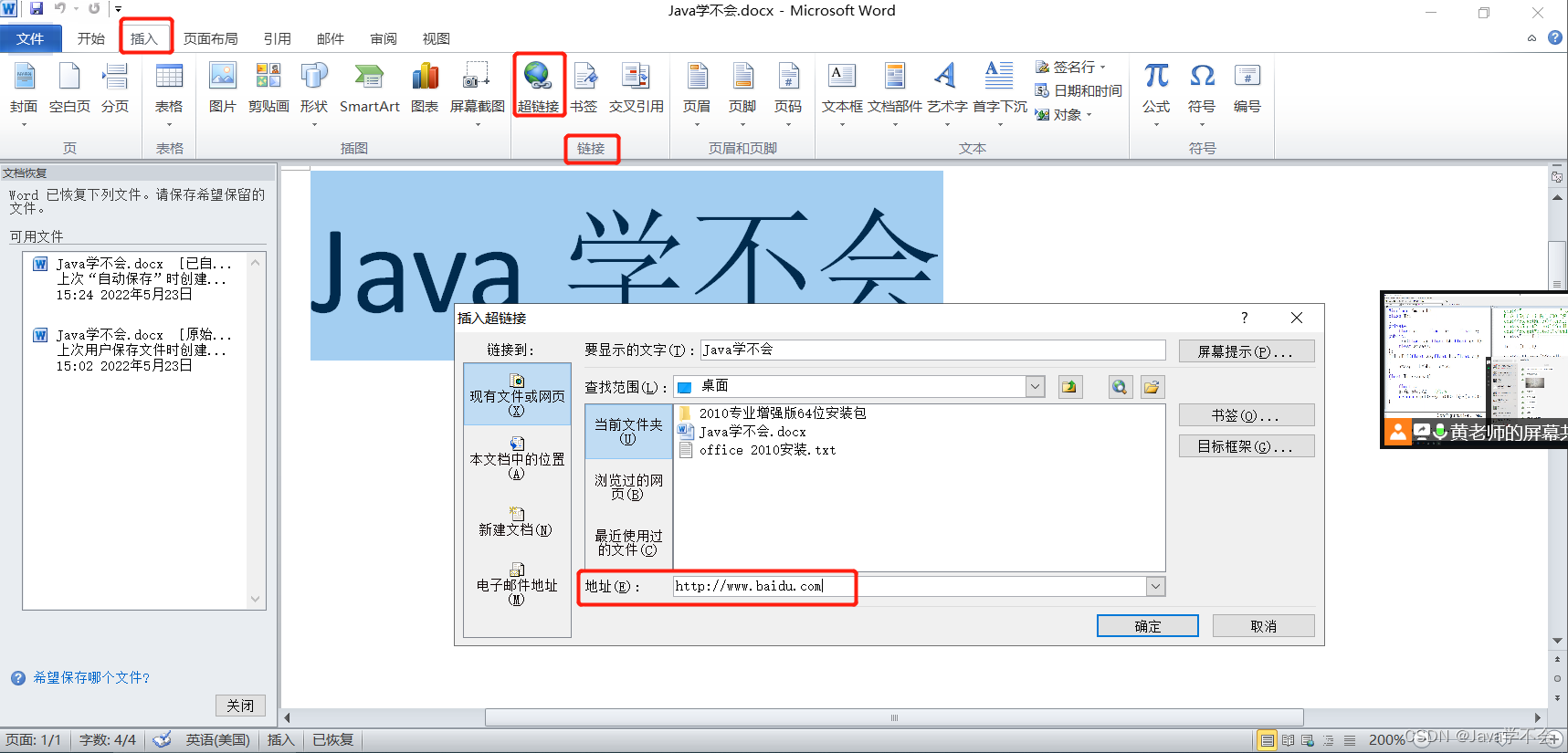The height and width of the screenshot is (753, 1568).
Task: Switch to References (引用) tab
Action: point(278,38)
